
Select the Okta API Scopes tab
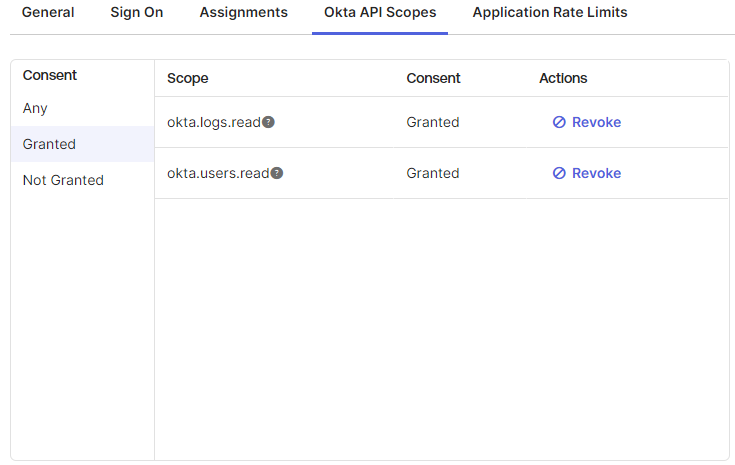(380, 12)
